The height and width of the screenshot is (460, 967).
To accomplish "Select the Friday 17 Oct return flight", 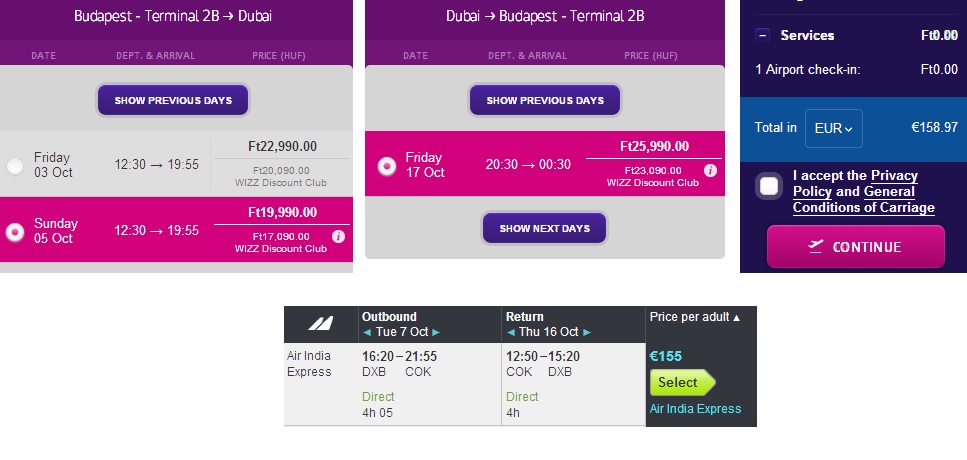I will [x=386, y=166].
